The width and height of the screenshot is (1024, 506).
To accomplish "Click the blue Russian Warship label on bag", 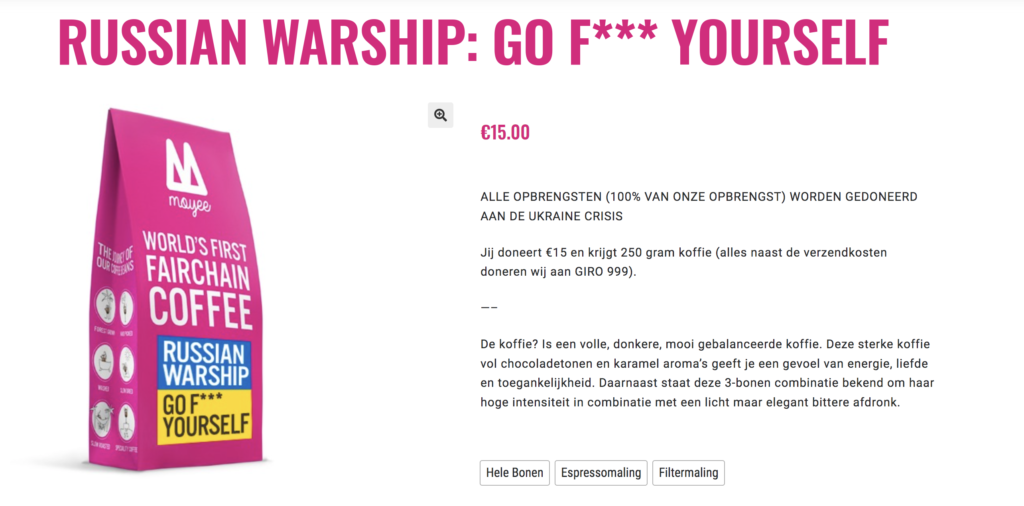I will pyautogui.click(x=204, y=365).
